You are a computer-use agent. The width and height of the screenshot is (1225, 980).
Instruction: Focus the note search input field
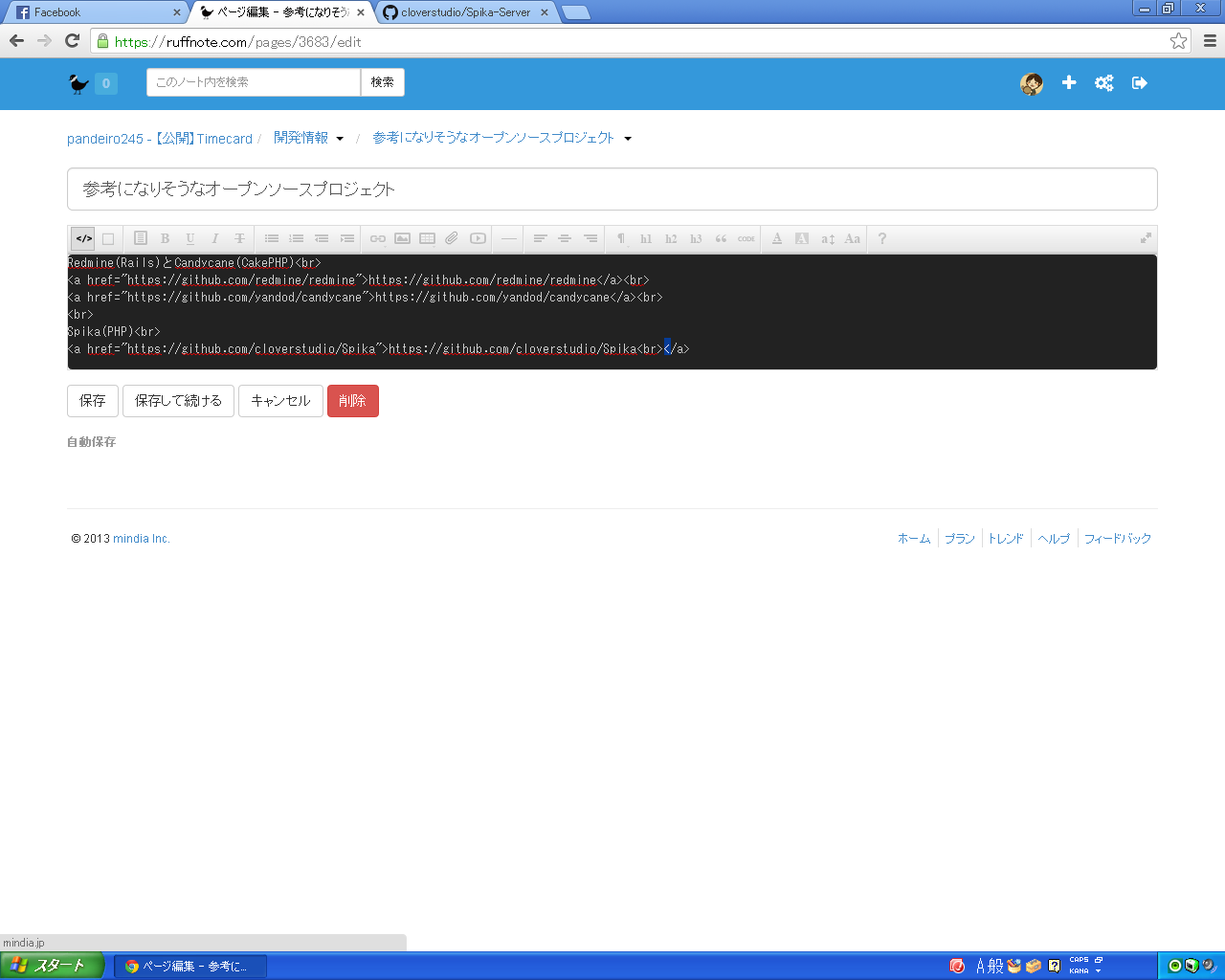point(254,82)
